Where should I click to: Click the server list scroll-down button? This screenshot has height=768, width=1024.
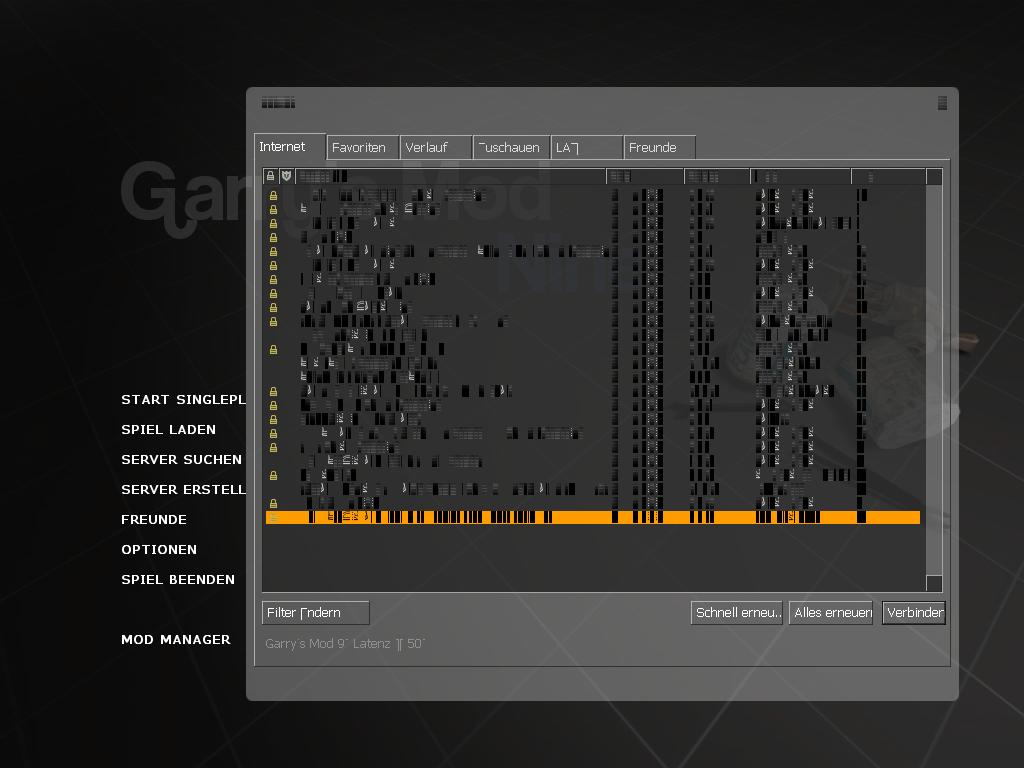pyautogui.click(x=934, y=583)
